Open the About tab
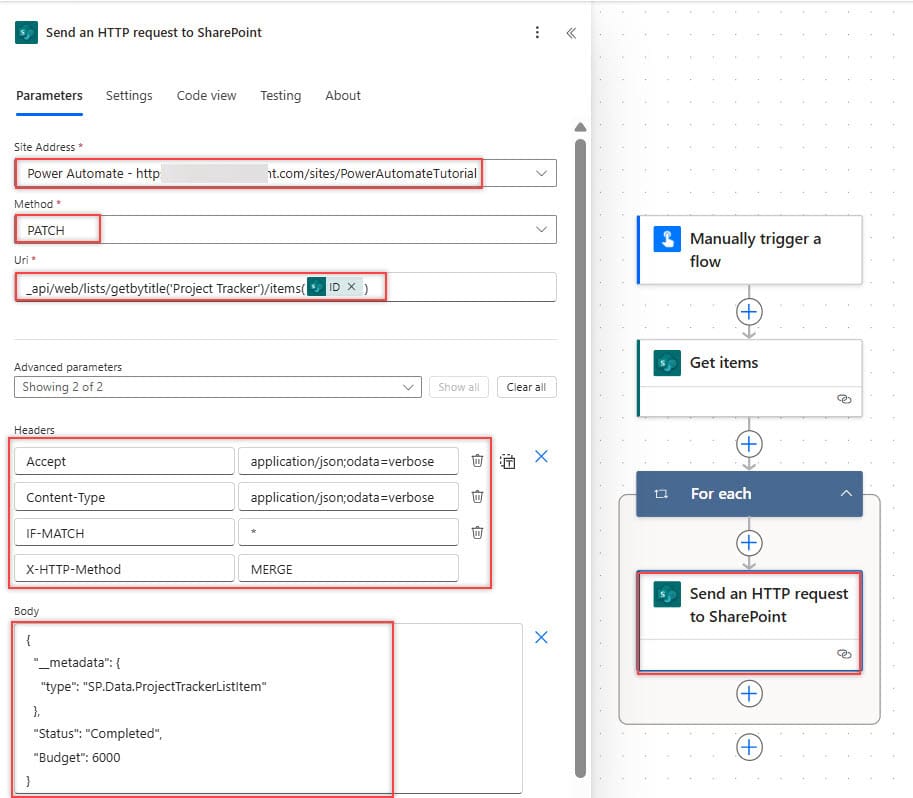This screenshot has width=913, height=798. (x=343, y=96)
